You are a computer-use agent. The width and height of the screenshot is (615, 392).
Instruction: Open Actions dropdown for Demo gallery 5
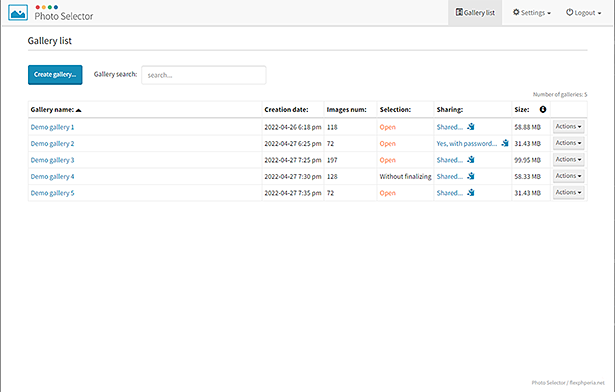pyautogui.click(x=568, y=193)
